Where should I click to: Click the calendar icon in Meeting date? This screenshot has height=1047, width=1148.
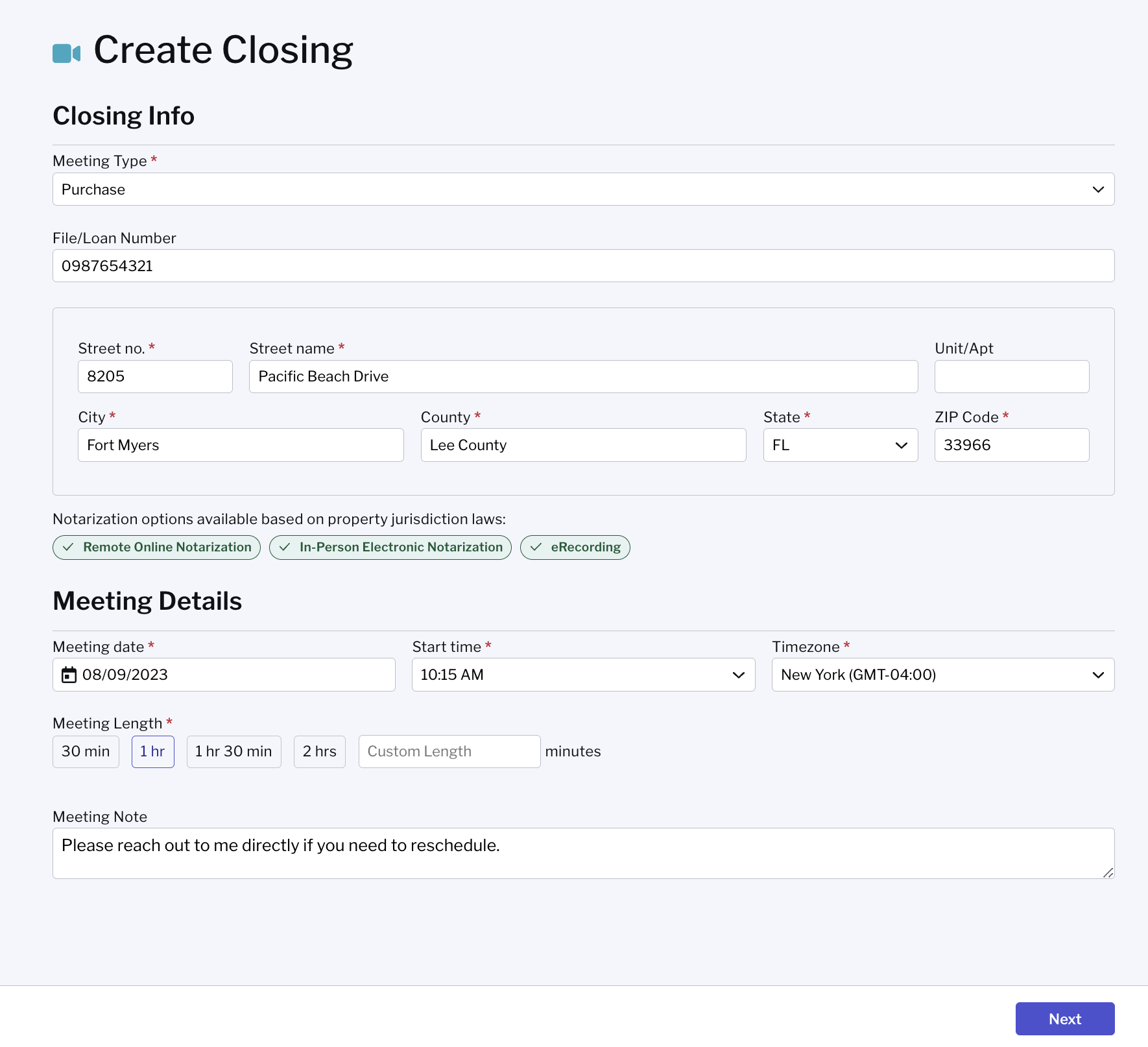coord(69,675)
